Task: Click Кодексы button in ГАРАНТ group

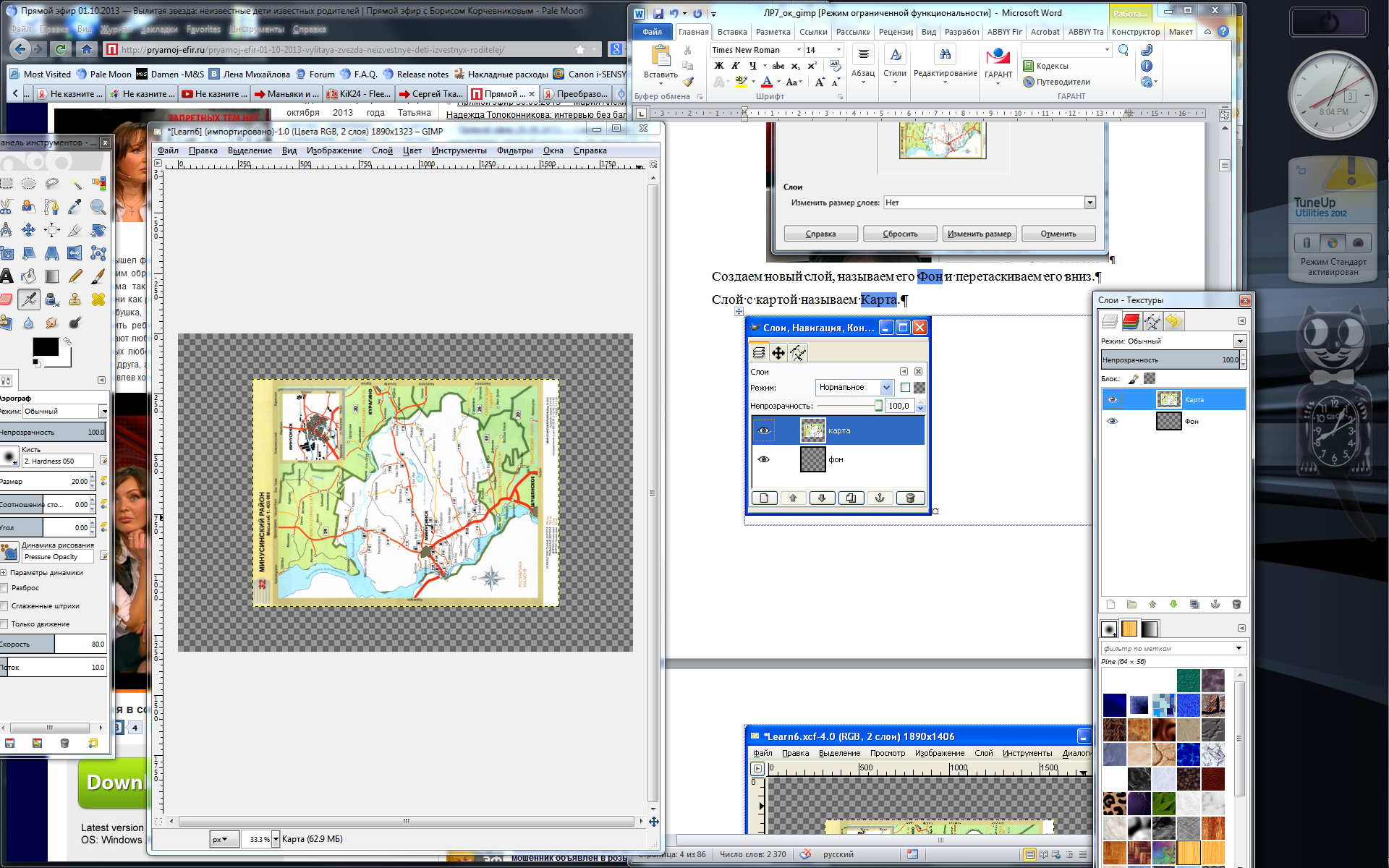Action: coord(1046,66)
